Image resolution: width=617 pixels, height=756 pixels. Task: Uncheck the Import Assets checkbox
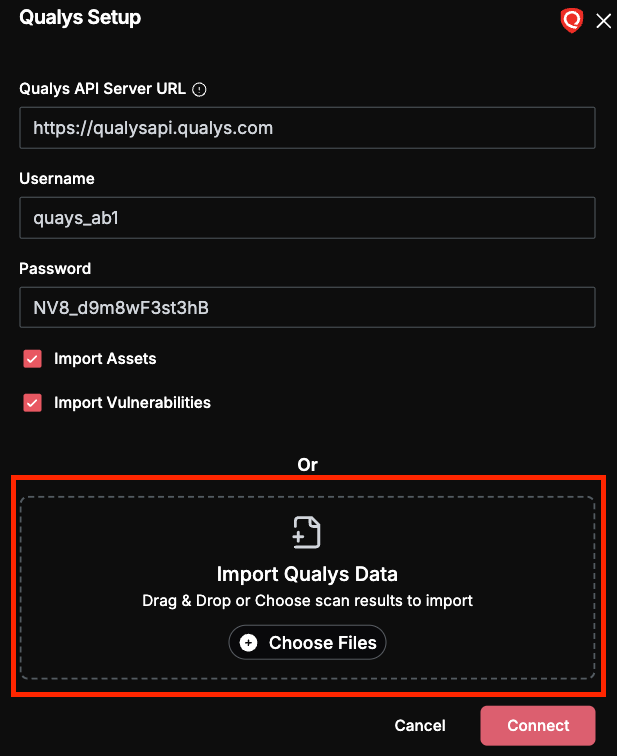(32, 359)
